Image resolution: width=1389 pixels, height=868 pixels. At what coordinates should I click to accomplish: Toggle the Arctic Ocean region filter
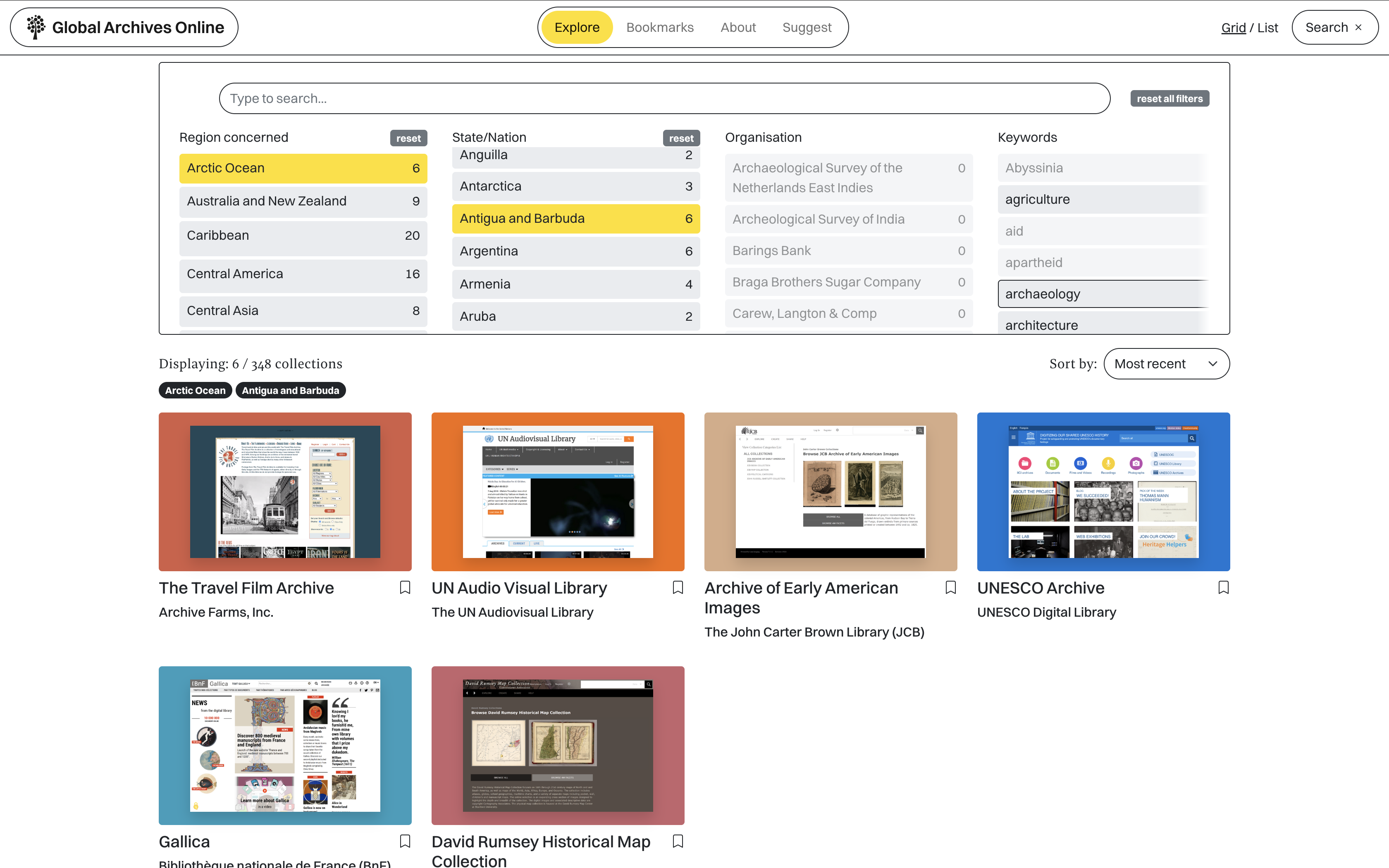[x=303, y=168]
